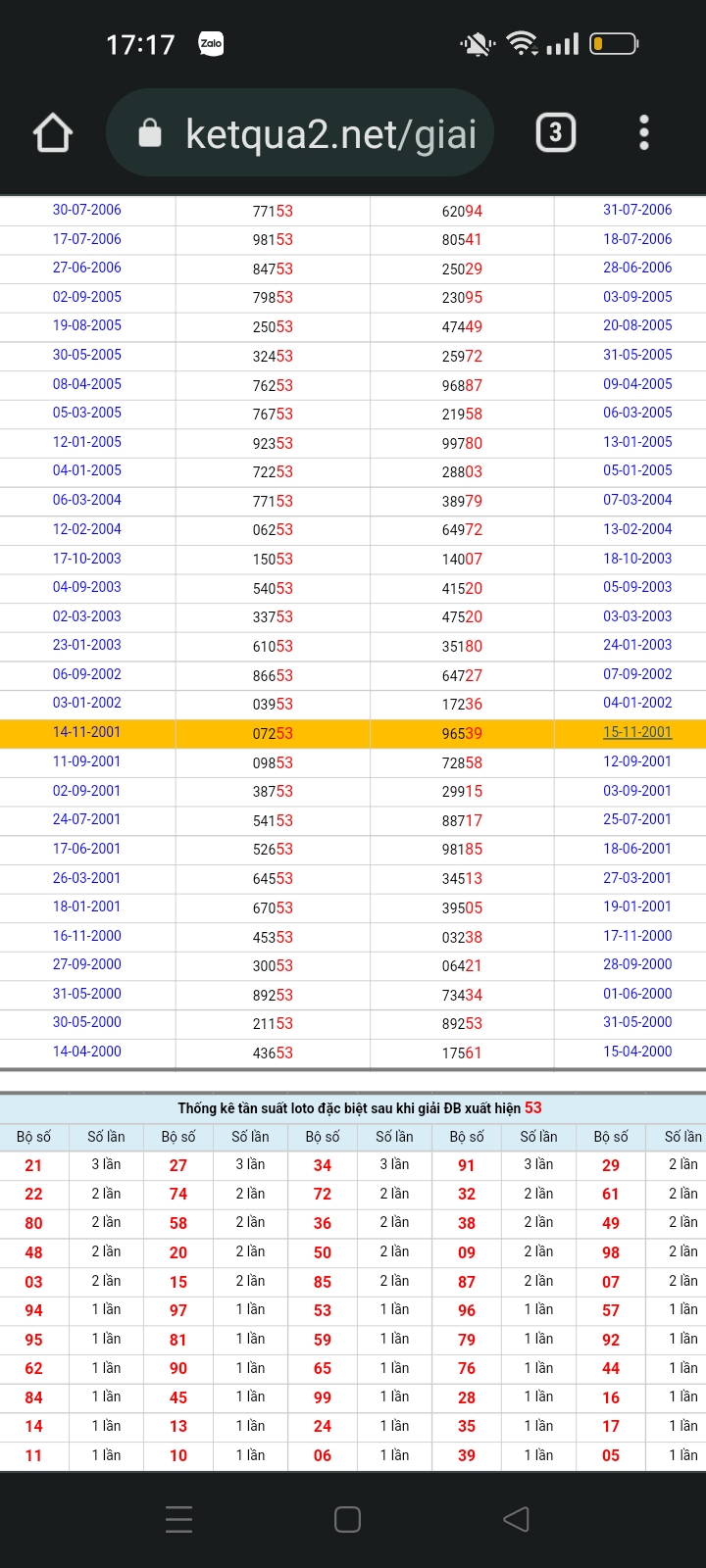Tap the first Bộ số column header
The width and height of the screenshot is (706, 1568).
coord(33,1137)
